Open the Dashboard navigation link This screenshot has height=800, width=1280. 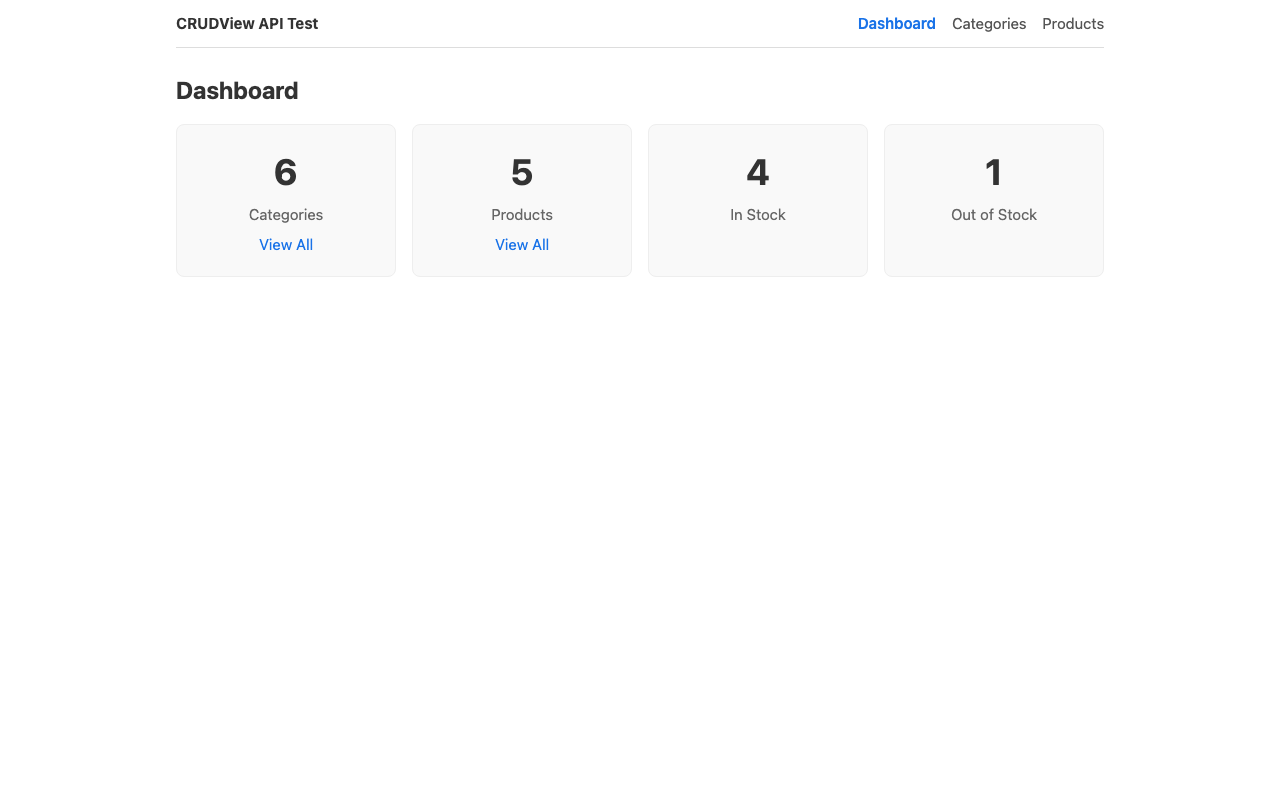(896, 24)
